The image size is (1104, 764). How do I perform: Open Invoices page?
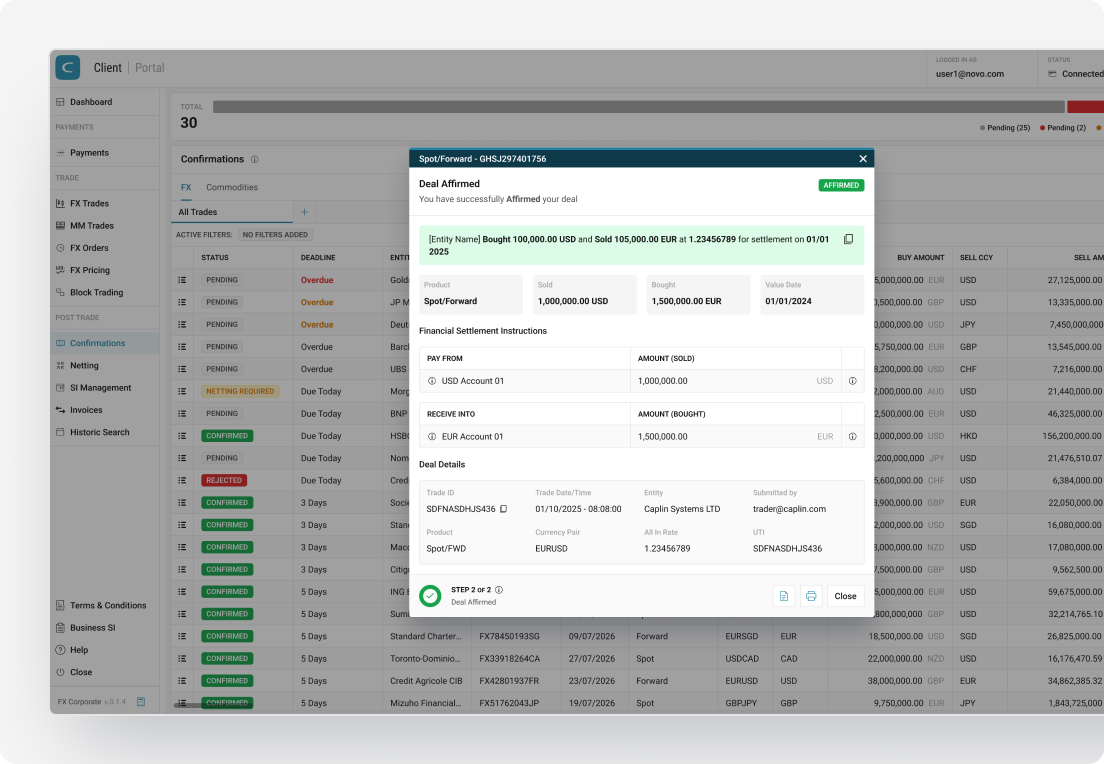[x=104, y=411]
